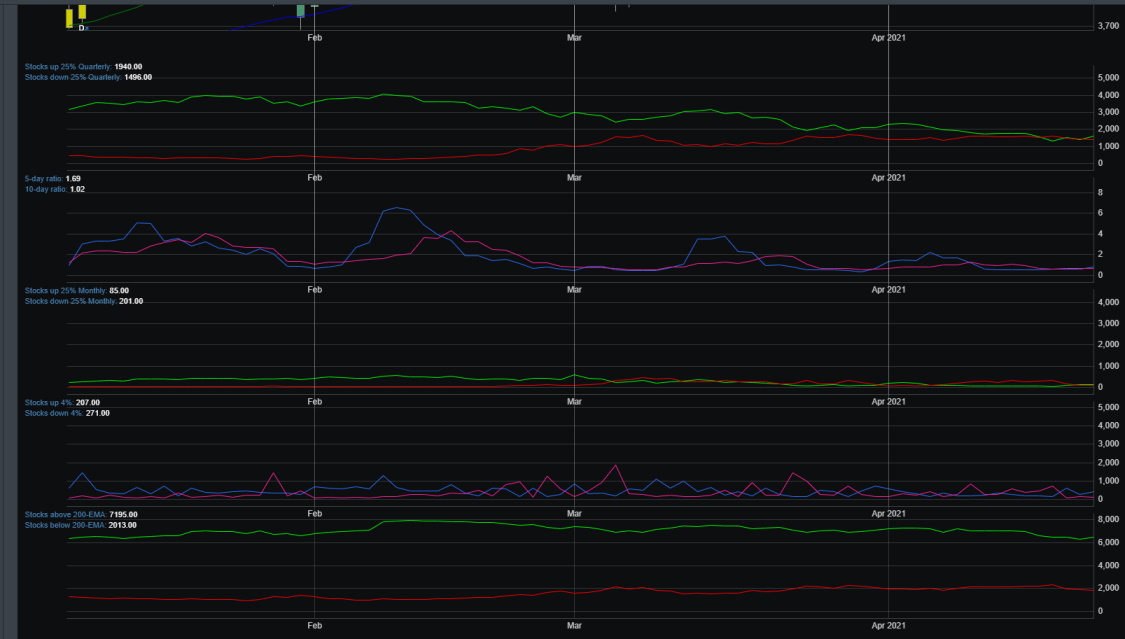Select the 'Stocks up 25% Monthly:' indicator label
Image resolution: width=1125 pixels, height=639 pixels.
[x=66, y=290]
